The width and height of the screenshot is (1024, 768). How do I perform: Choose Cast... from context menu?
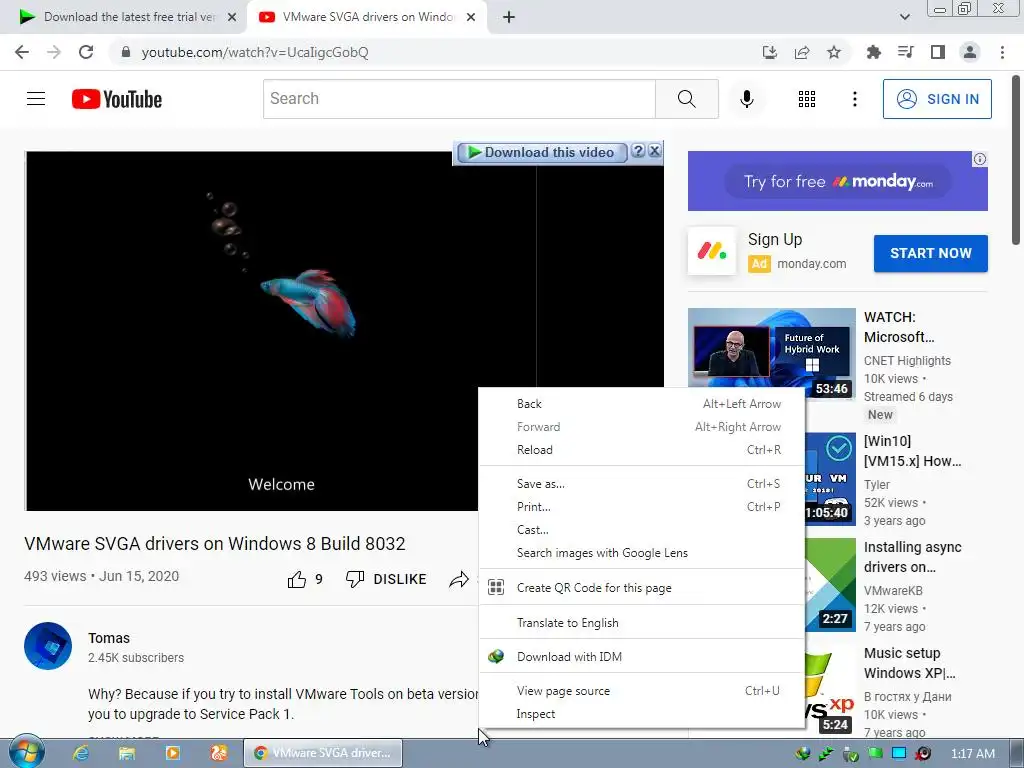pos(641,530)
